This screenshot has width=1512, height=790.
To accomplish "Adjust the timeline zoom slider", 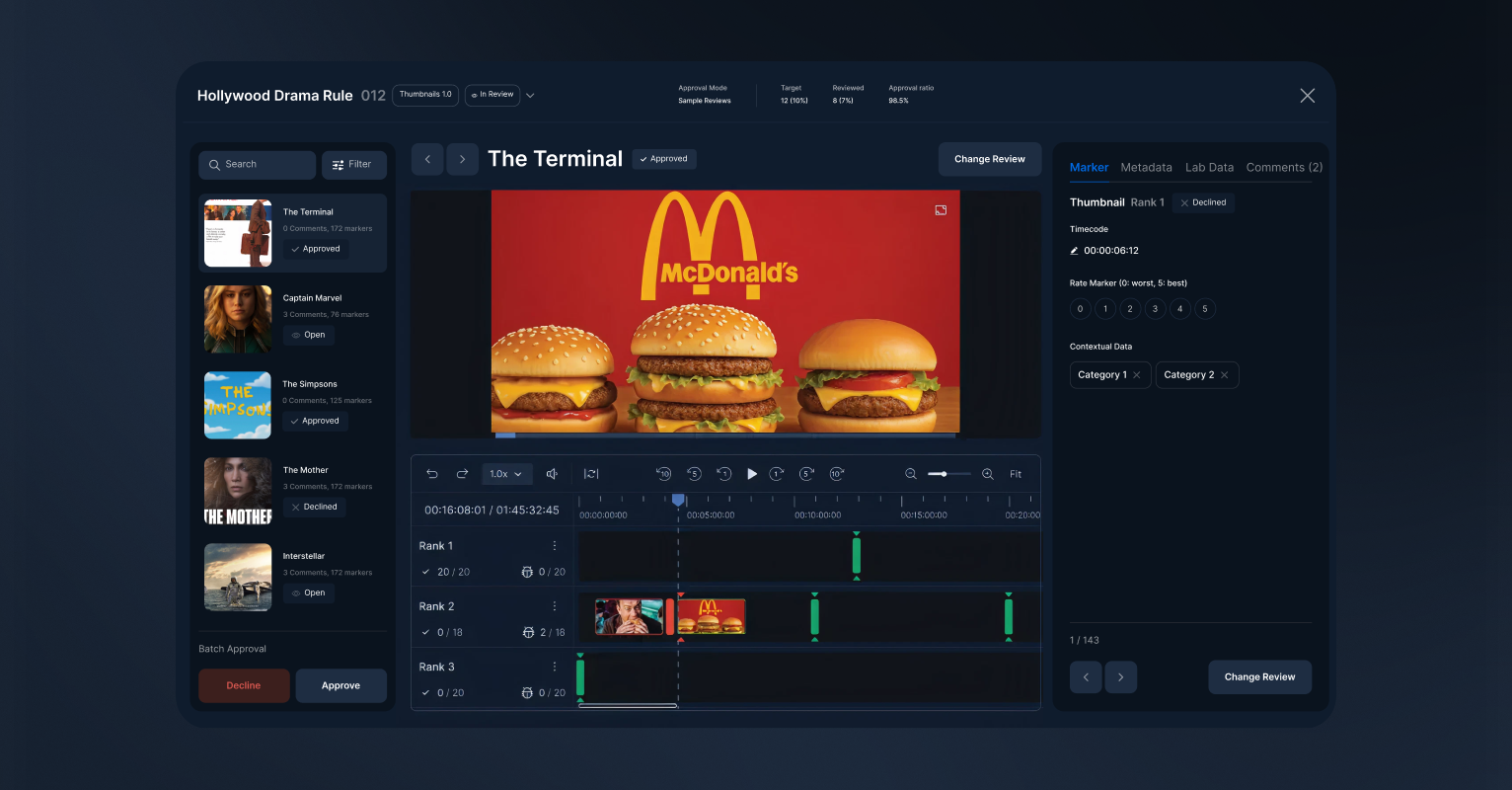I will coord(948,474).
